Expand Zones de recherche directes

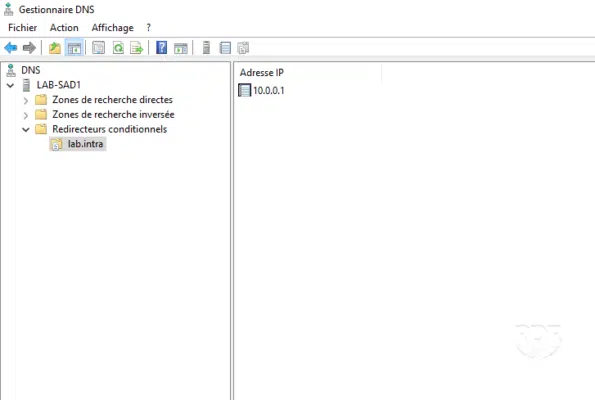tap(26, 101)
